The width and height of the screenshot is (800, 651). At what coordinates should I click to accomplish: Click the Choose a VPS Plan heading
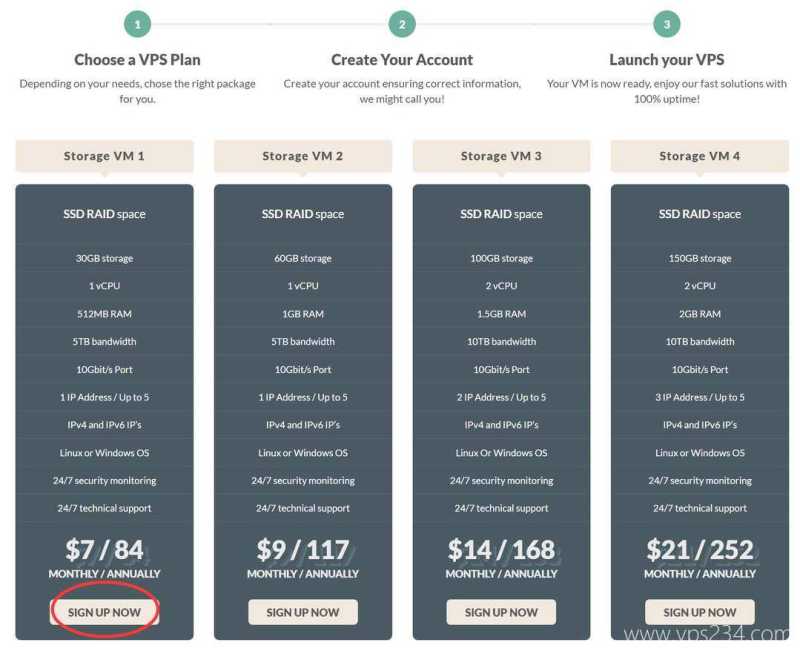tap(138, 59)
